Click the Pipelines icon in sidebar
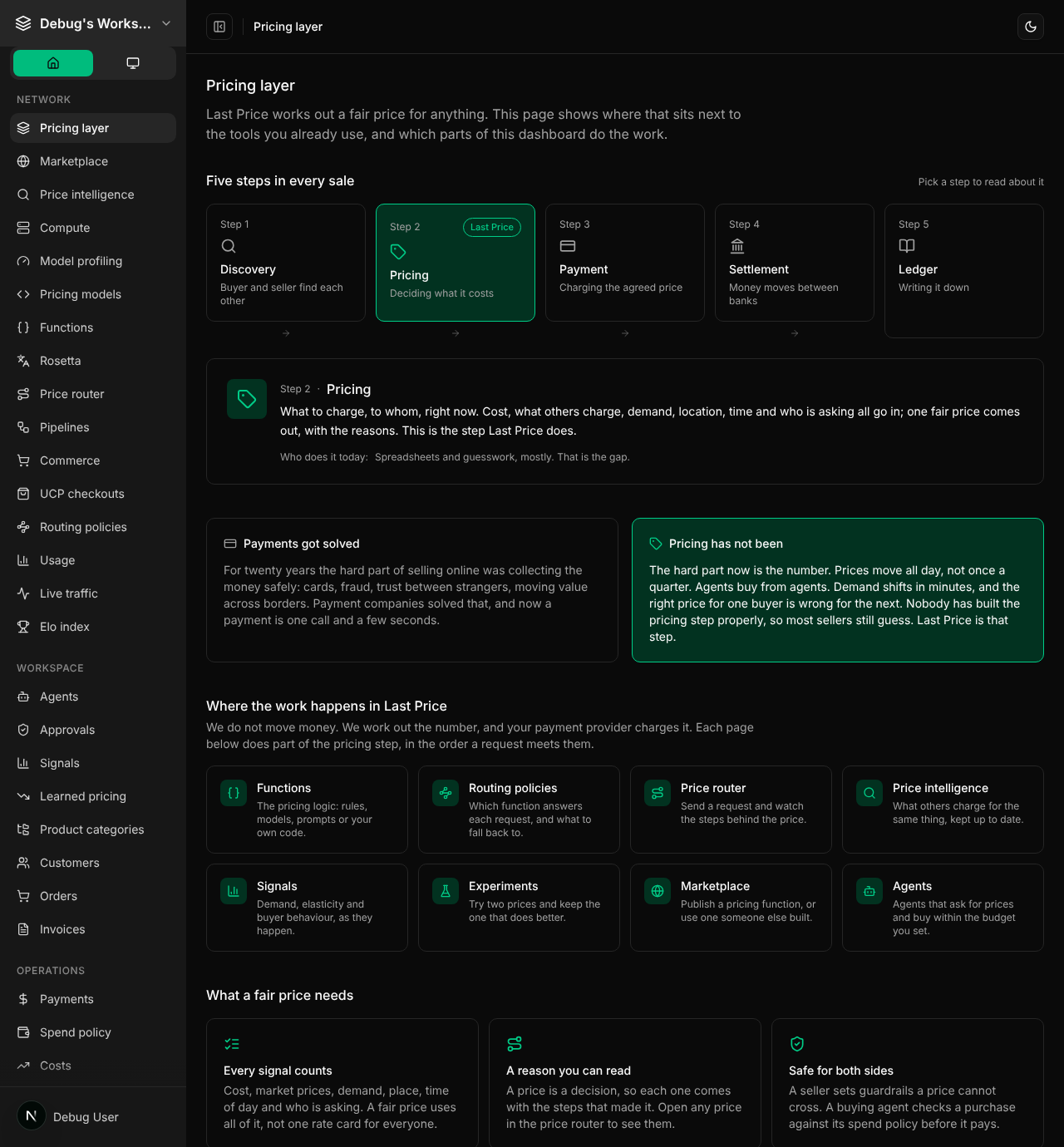The image size is (1064, 1147). pyautogui.click(x=23, y=427)
